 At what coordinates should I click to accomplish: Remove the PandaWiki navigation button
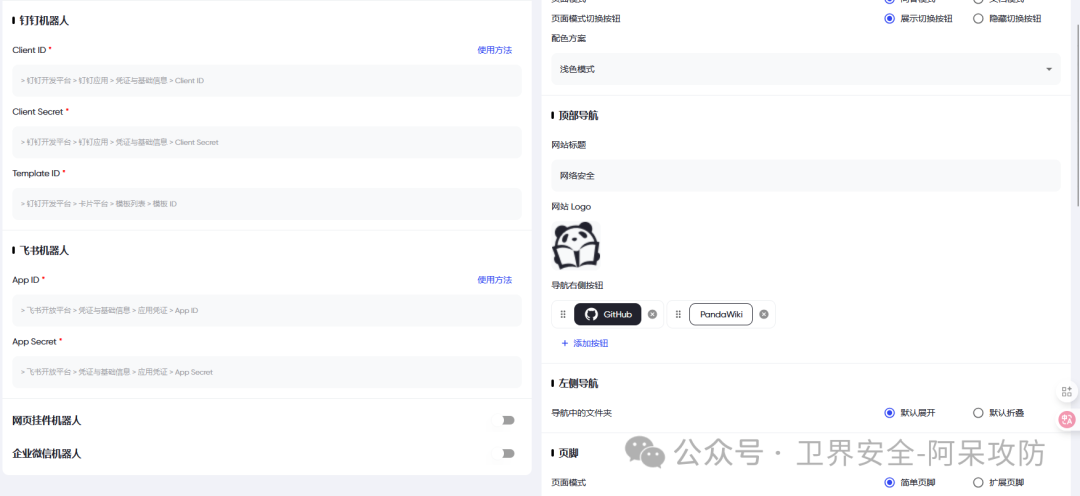tap(764, 314)
